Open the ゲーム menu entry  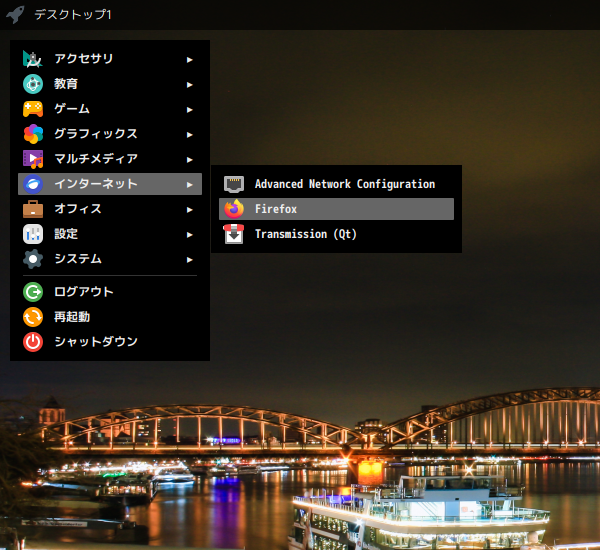(x=110, y=109)
